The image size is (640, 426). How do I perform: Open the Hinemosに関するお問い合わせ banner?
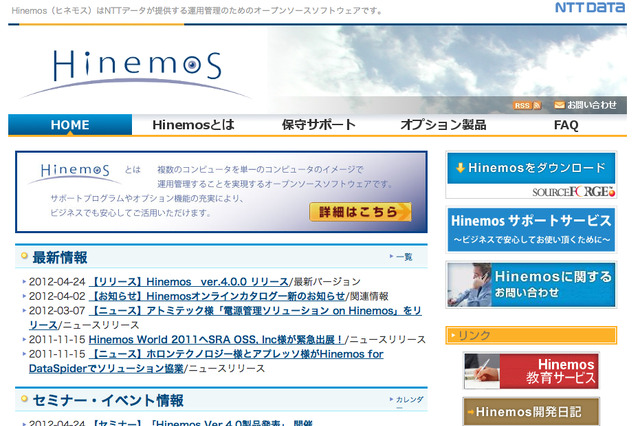click(531, 285)
